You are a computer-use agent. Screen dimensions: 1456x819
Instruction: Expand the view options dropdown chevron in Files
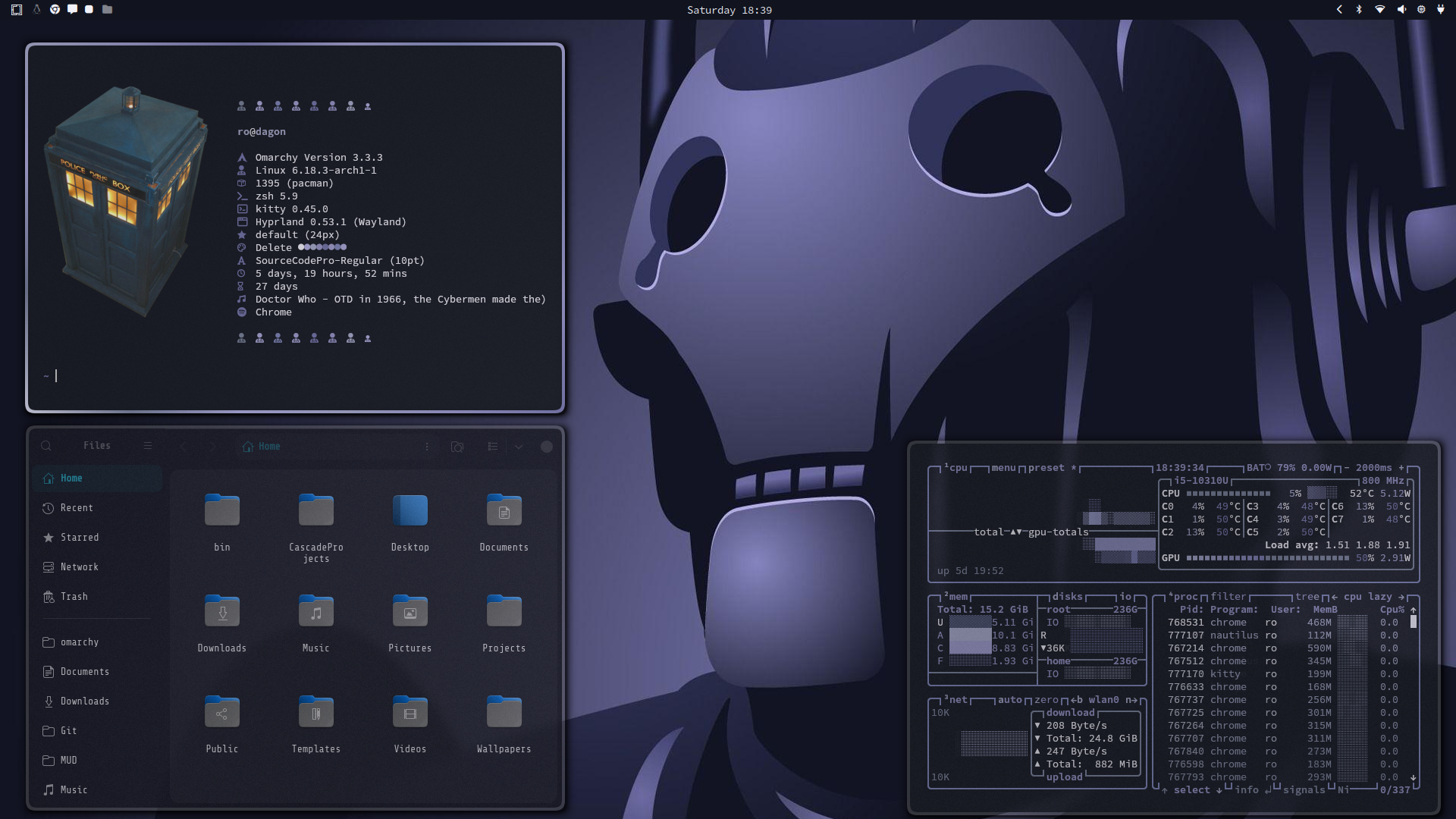pyautogui.click(x=519, y=447)
